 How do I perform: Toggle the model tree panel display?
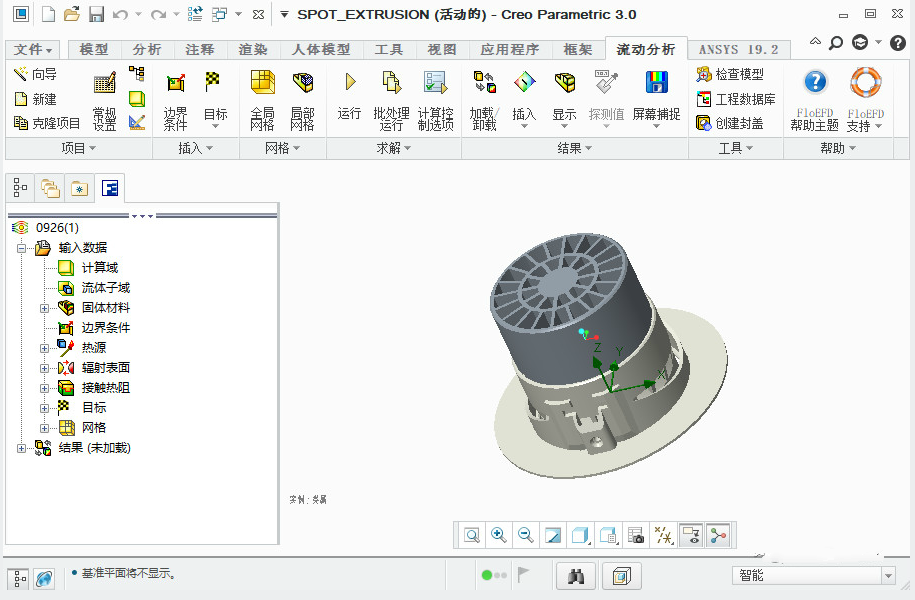18,577
